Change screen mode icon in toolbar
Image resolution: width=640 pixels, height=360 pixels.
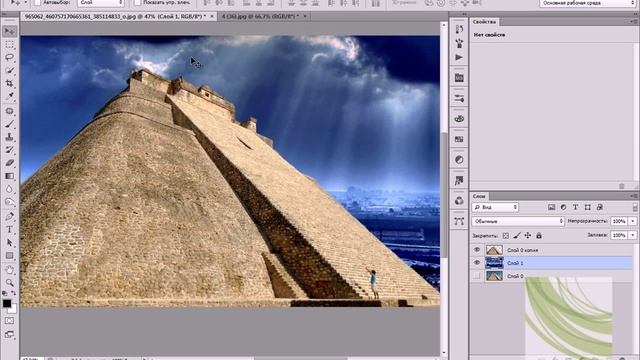9,335
